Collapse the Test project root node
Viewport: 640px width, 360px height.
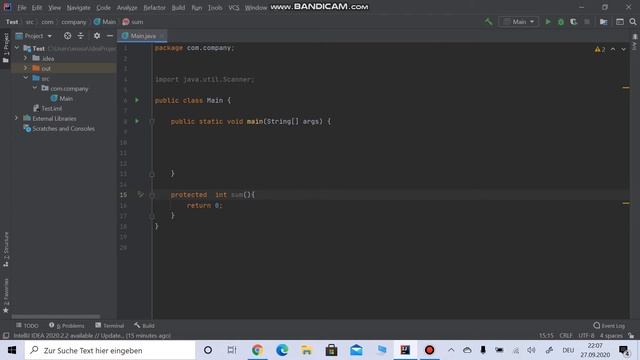17,48
